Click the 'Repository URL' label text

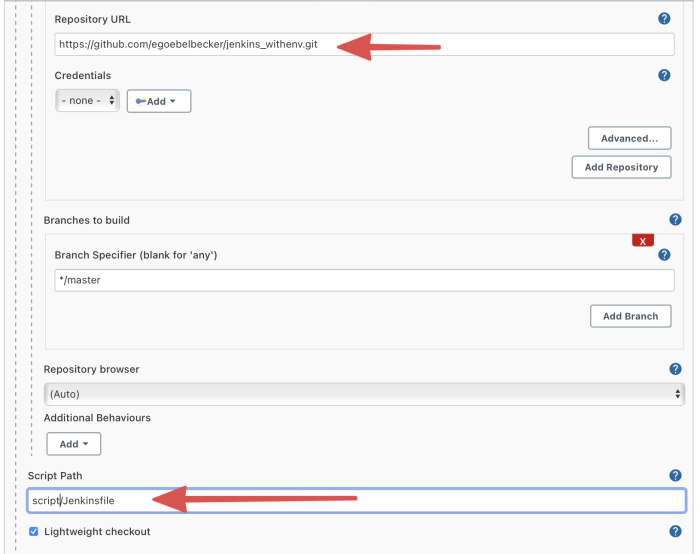coord(92,19)
